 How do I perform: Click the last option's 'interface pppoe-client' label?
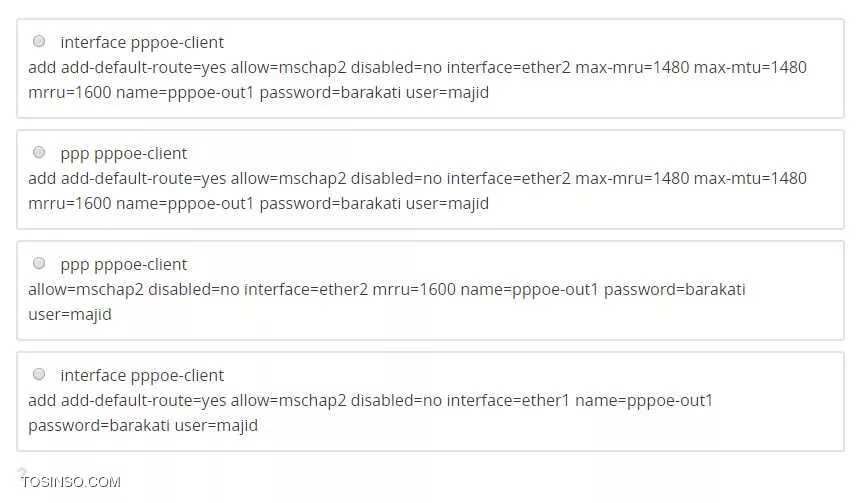tap(142, 376)
